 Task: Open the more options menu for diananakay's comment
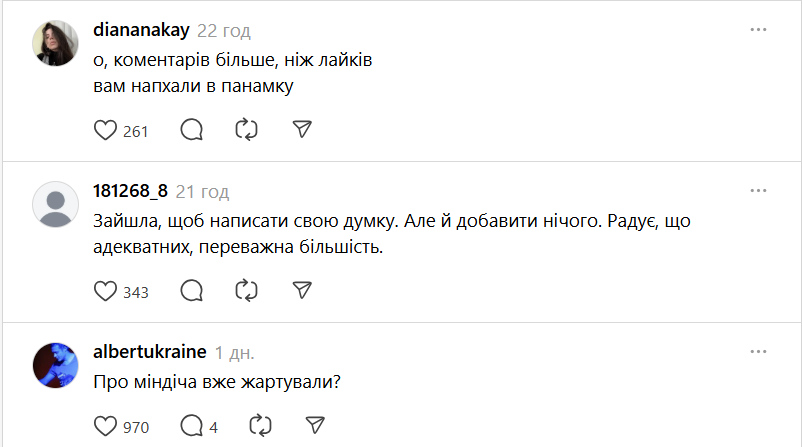pyautogui.click(x=758, y=30)
